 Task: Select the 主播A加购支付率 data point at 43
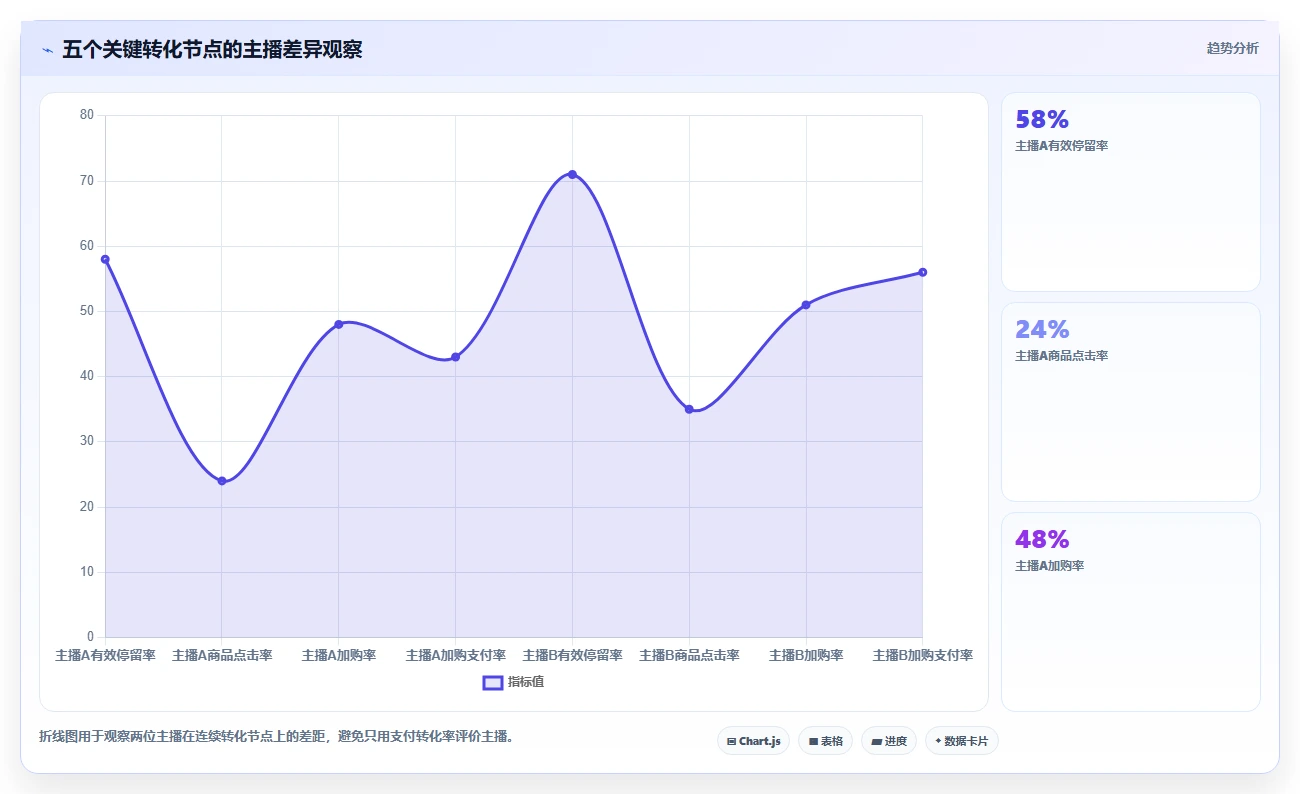click(455, 357)
